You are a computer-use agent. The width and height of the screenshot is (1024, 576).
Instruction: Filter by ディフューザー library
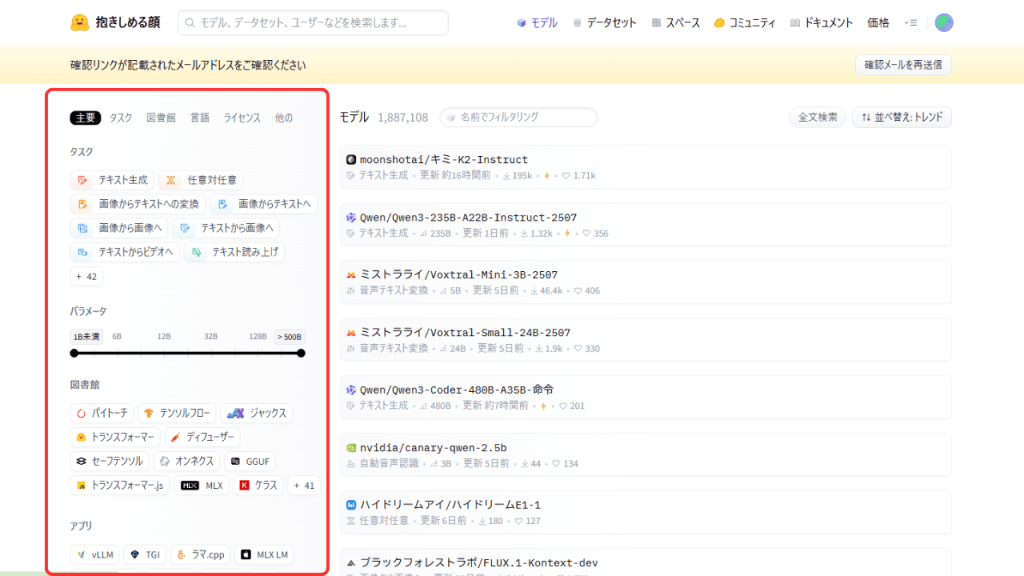pos(202,437)
